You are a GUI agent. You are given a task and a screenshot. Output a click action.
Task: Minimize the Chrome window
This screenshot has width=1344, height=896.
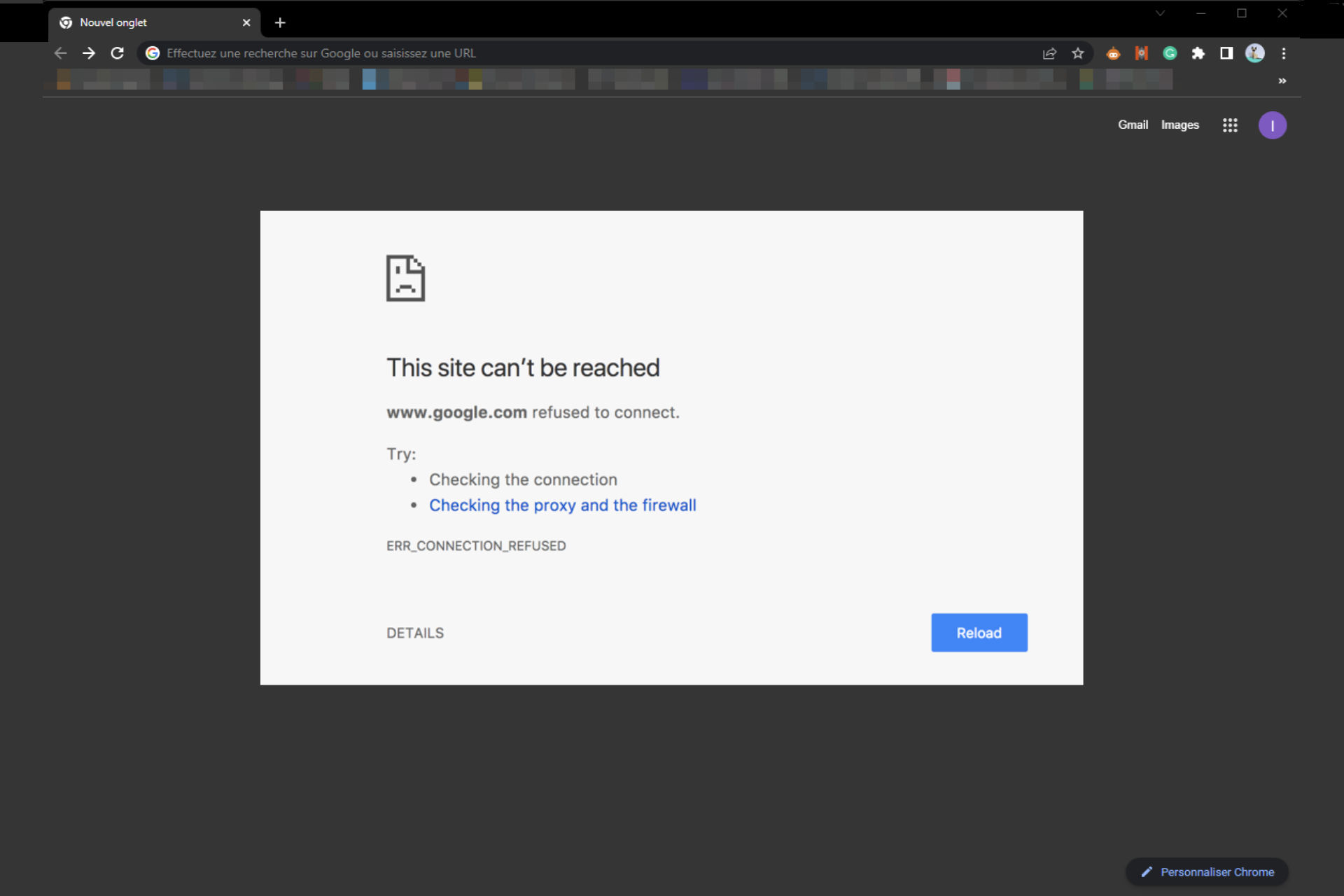[x=1201, y=13]
